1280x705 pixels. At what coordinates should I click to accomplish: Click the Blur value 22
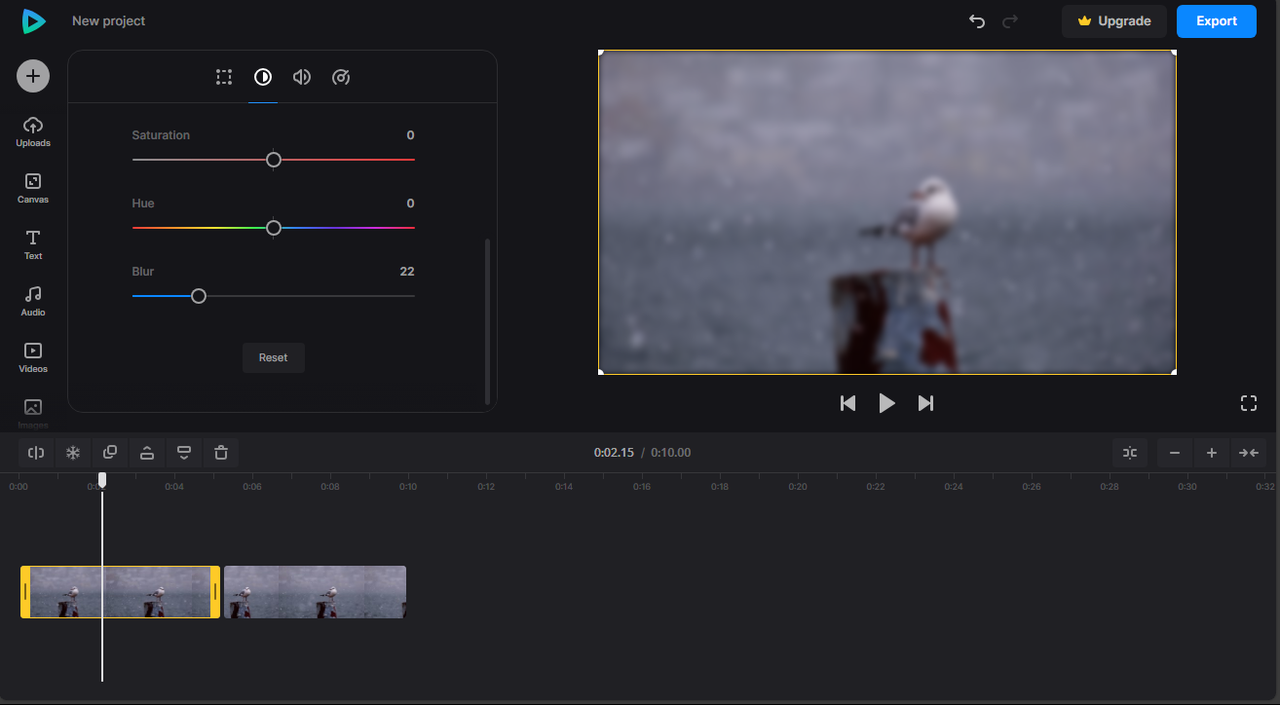(x=407, y=271)
